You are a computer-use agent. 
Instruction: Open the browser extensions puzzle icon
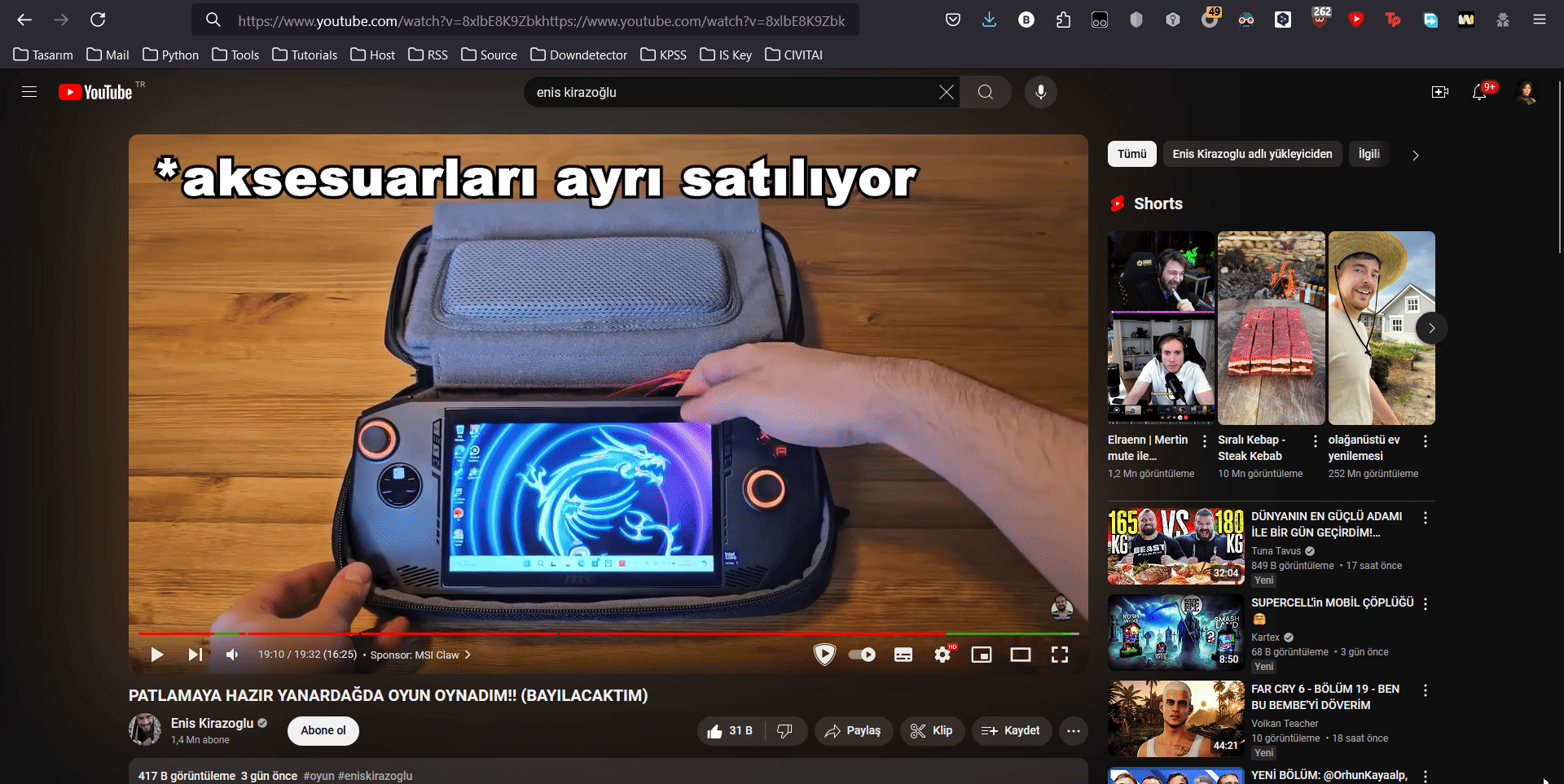click(1063, 20)
